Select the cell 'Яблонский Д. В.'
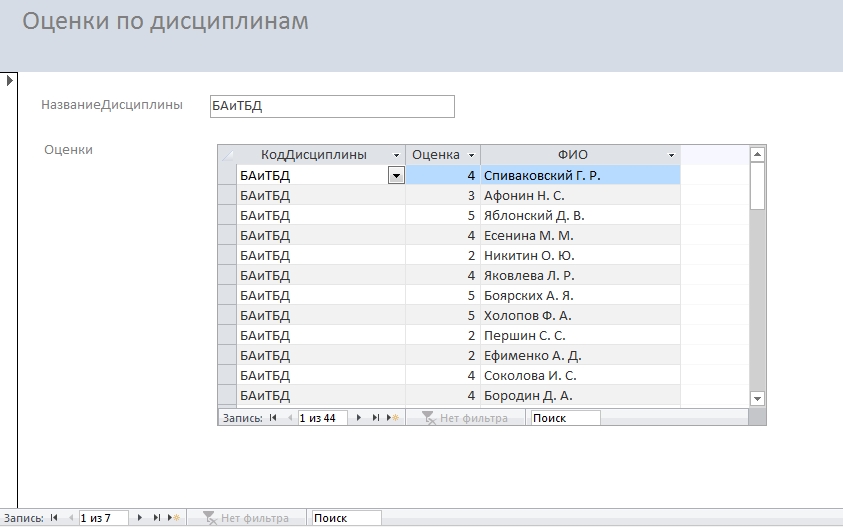 [581, 215]
